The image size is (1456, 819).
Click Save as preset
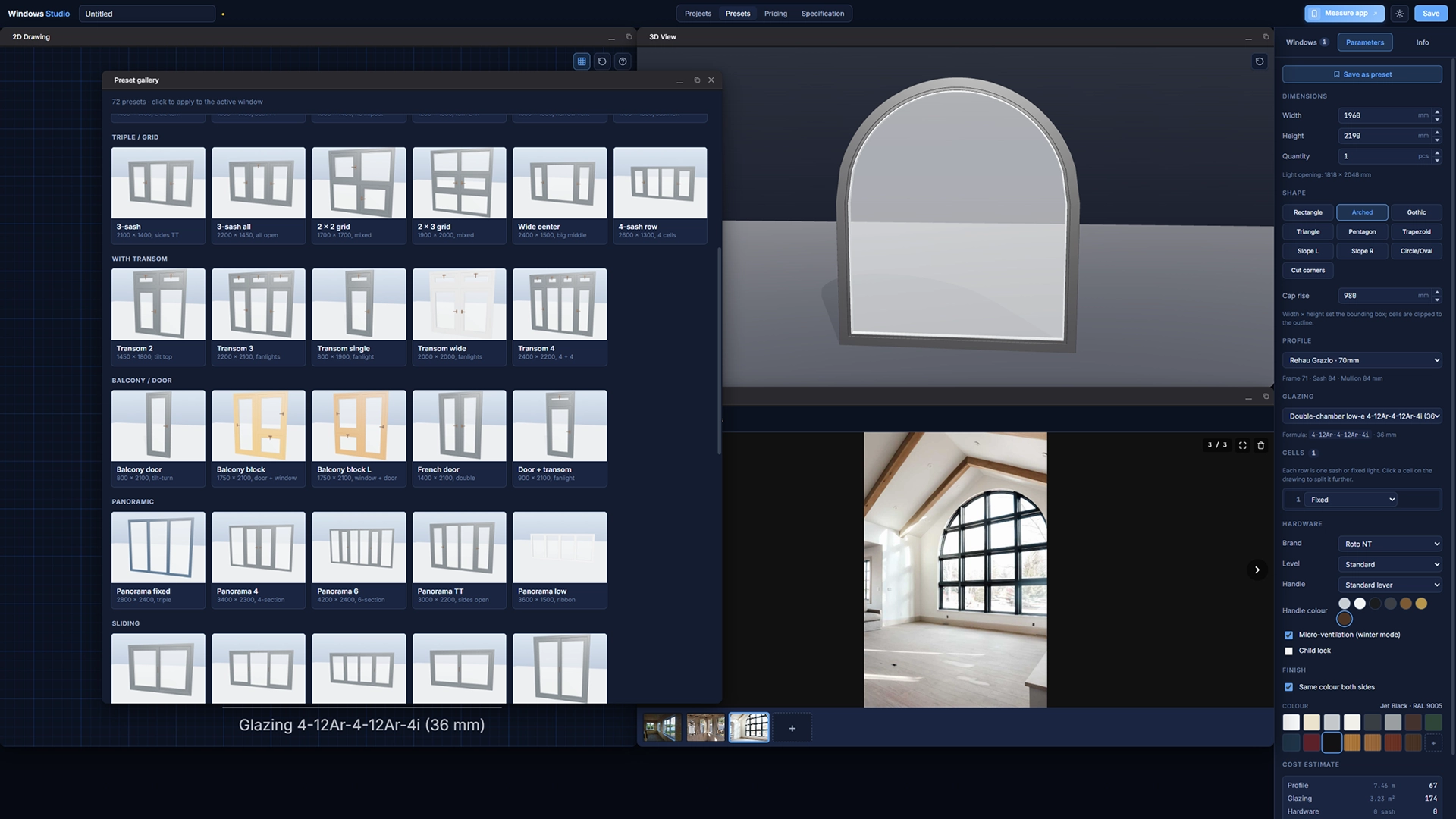pos(1362,74)
